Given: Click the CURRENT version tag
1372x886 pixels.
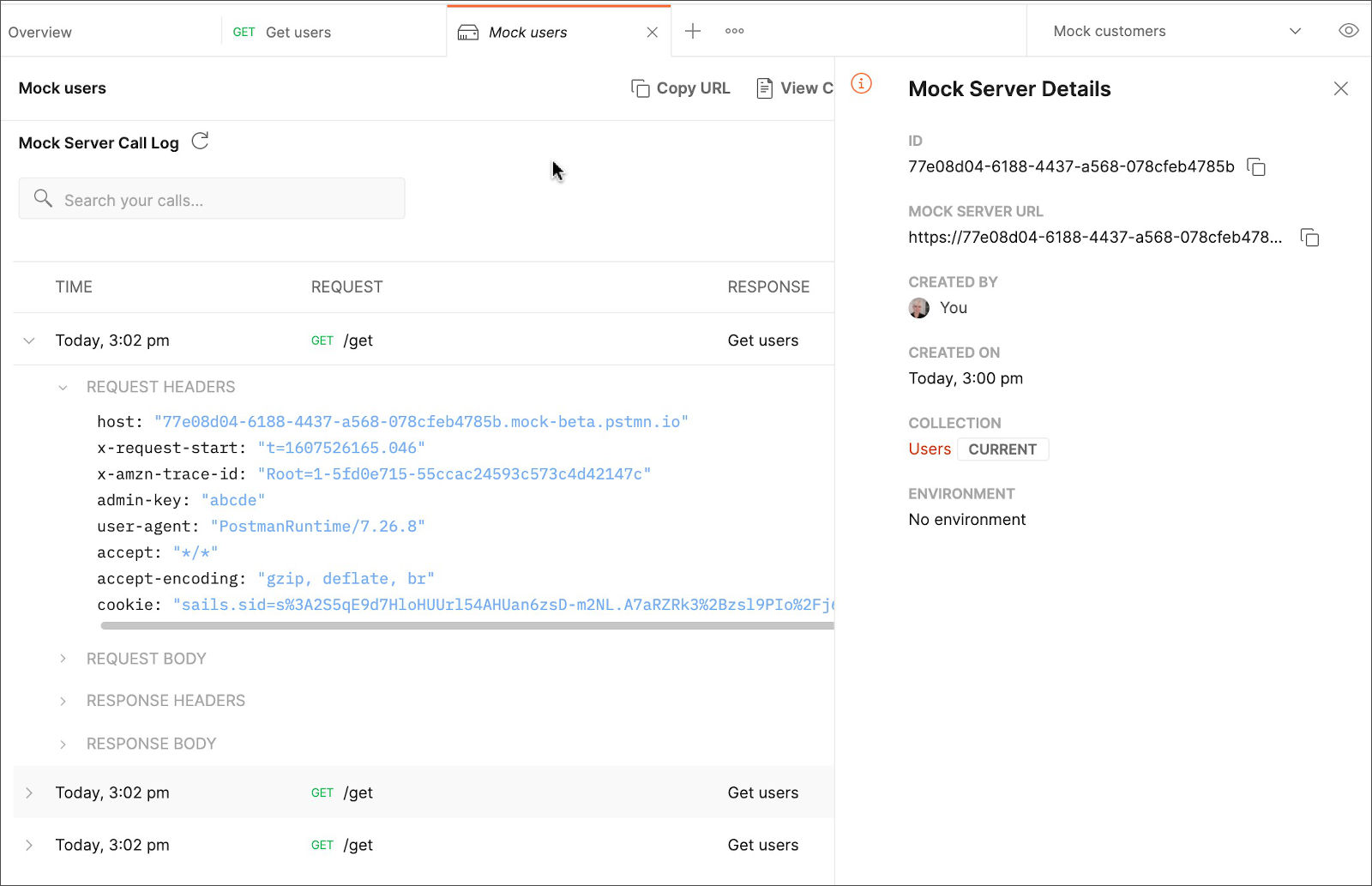Looking at the screenshot, I should pos(1002,449).
